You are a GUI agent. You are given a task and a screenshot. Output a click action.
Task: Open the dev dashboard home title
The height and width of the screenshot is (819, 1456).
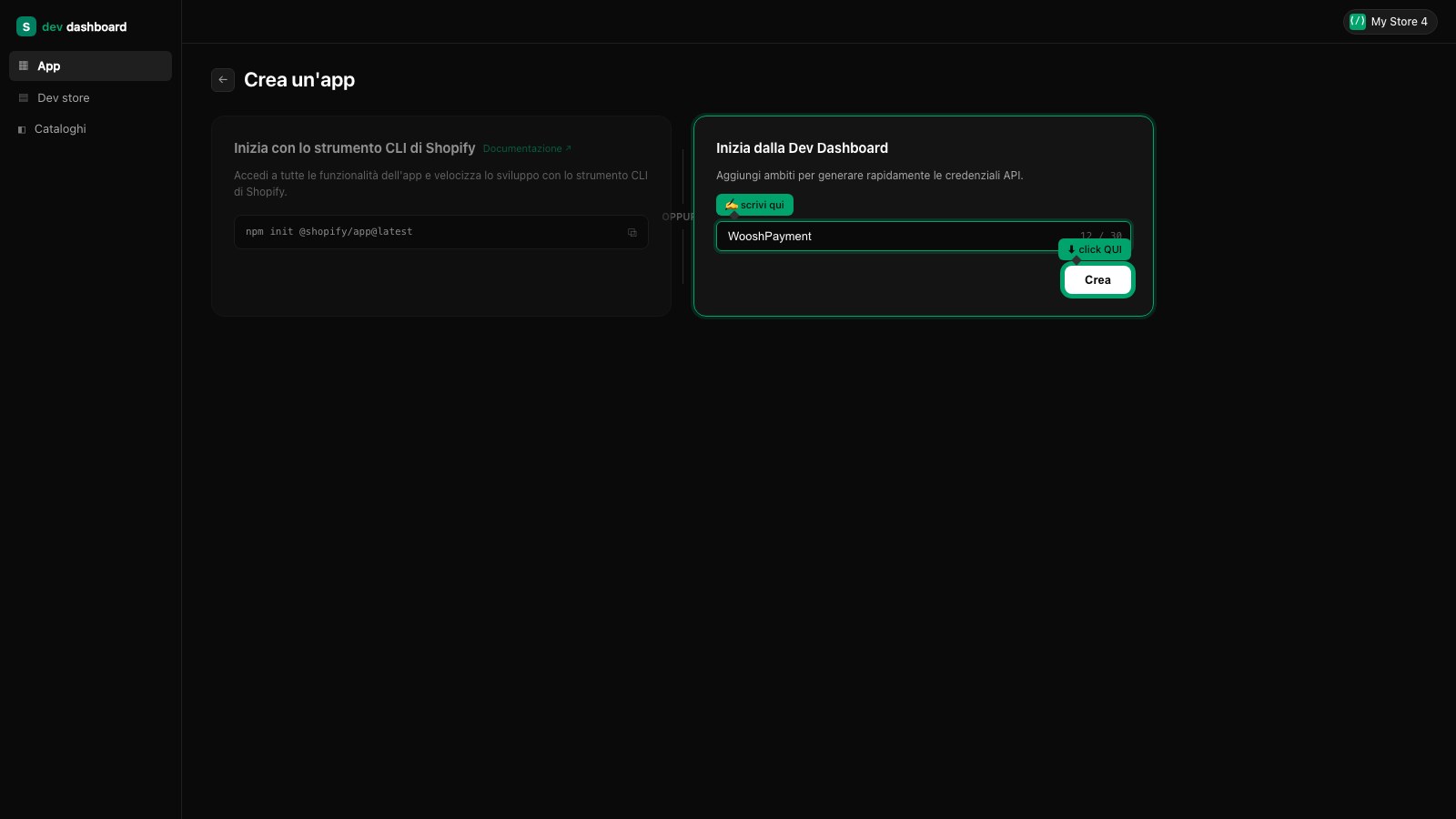click(x=84, y=27)
